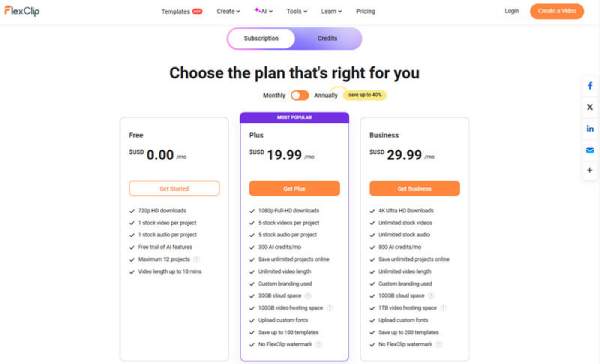Image resolution: width=600 pixels, height=364 pixels.
Task: Click info icon next to 1TB video hosting space
Action: (443, 308)
